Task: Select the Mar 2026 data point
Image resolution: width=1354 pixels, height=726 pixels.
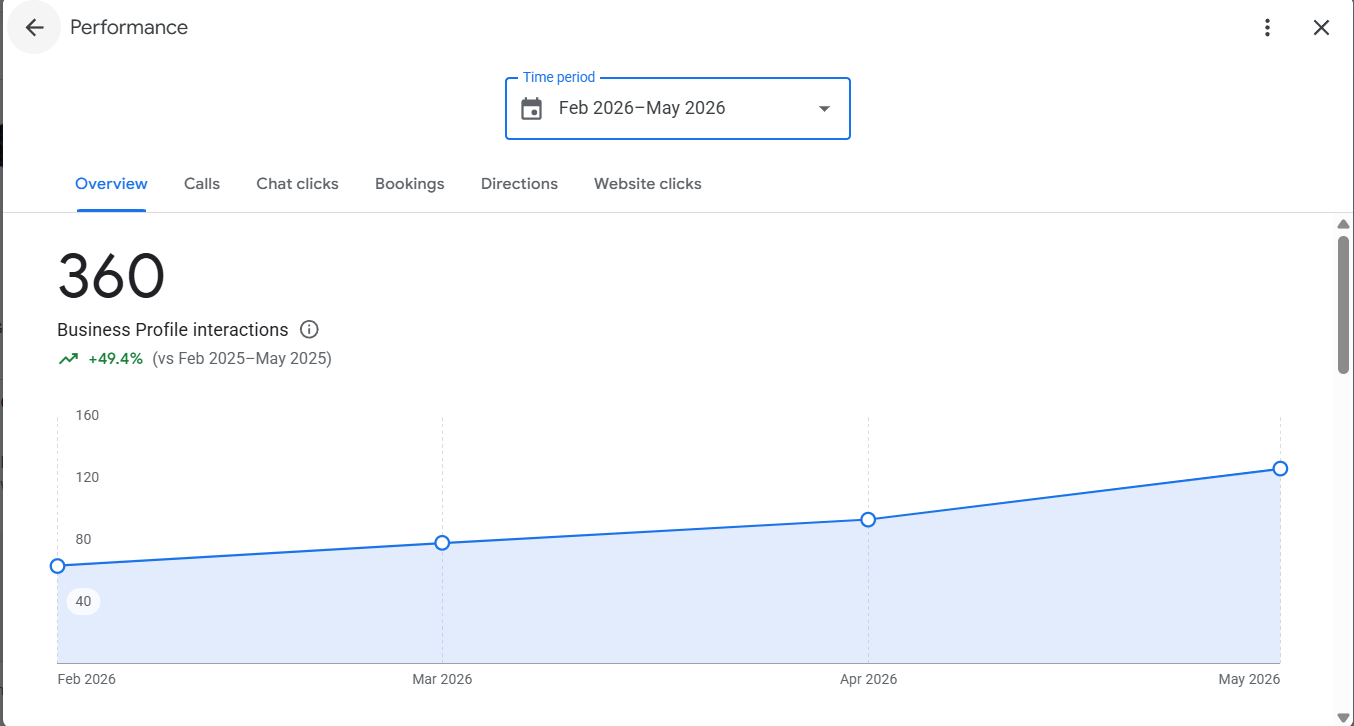Action: click(x=442, y=543)
